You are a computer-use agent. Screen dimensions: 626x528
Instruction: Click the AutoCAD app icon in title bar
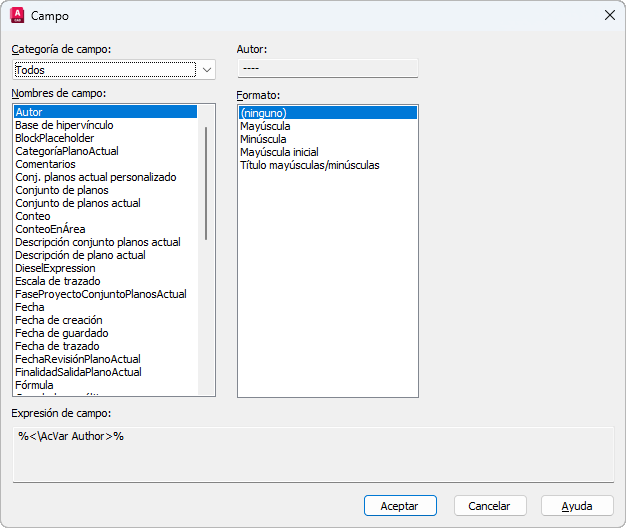pos(16,16)
